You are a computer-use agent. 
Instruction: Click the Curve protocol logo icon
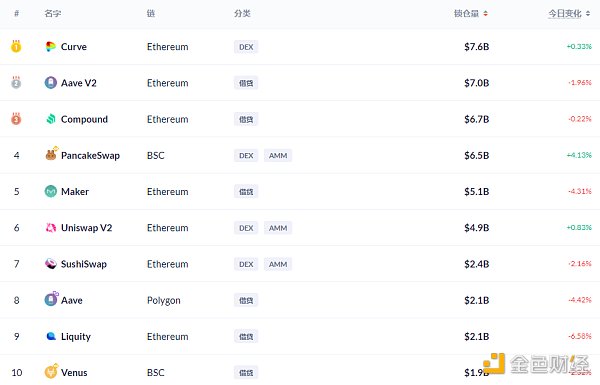(51, 47)
